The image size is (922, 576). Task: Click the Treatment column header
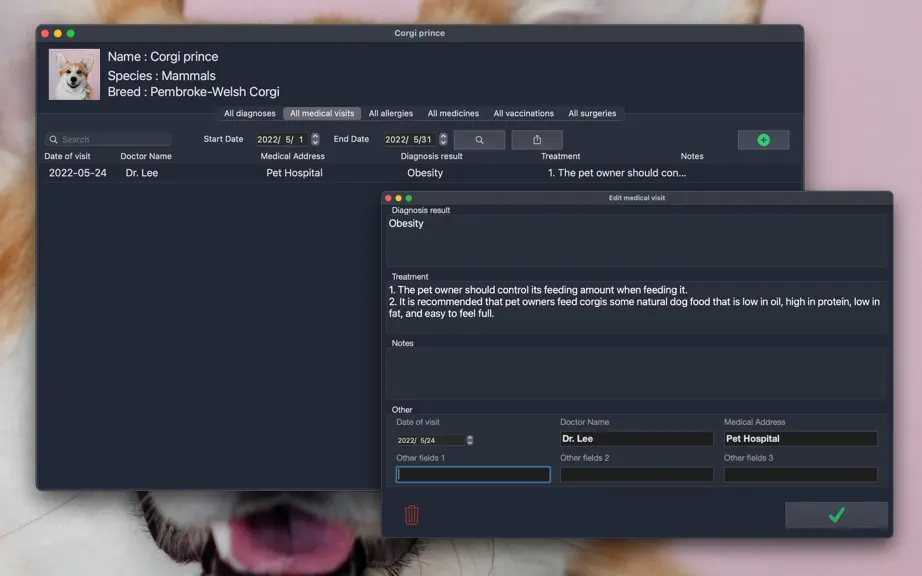(x=560, y=156)
